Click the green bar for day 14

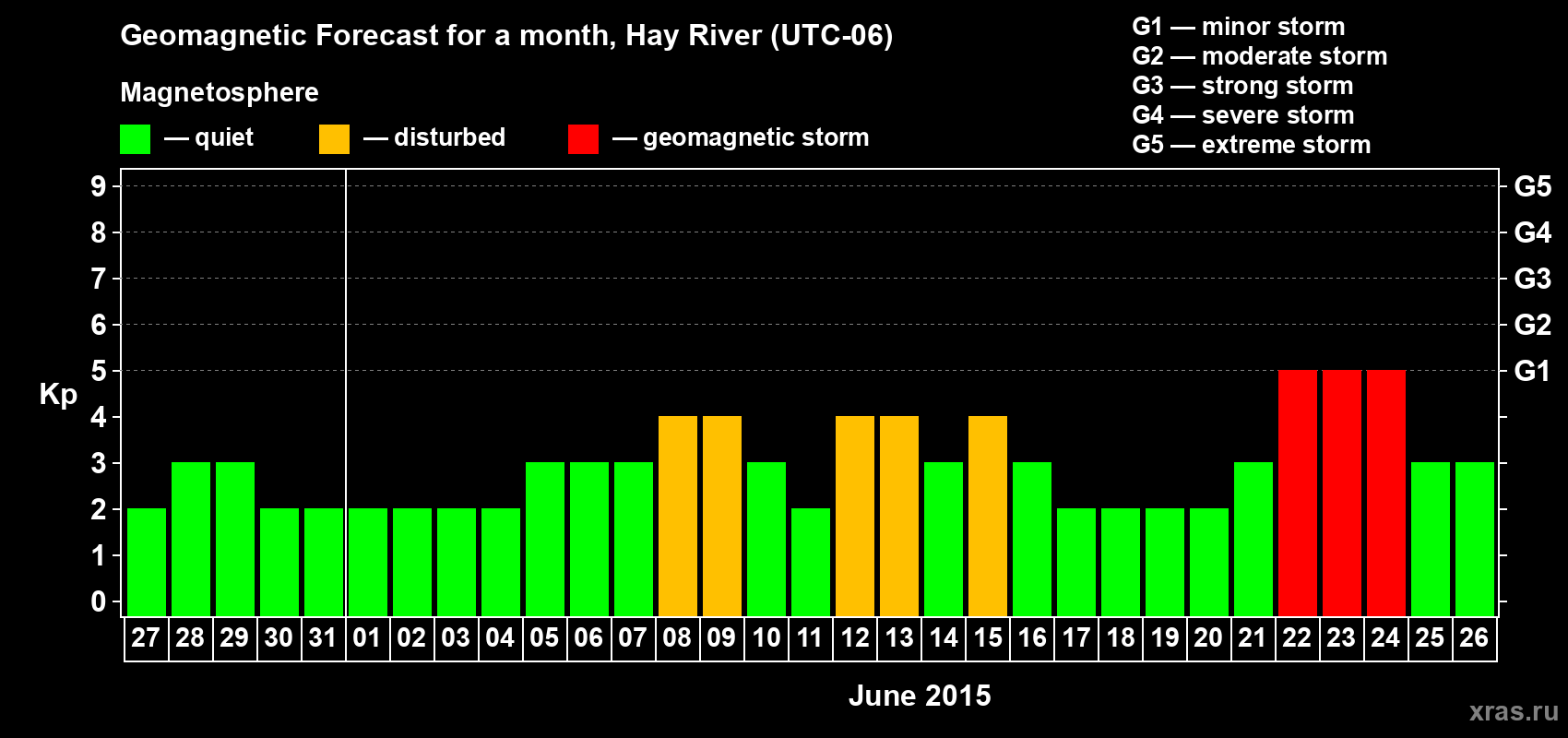pos(944,539)
